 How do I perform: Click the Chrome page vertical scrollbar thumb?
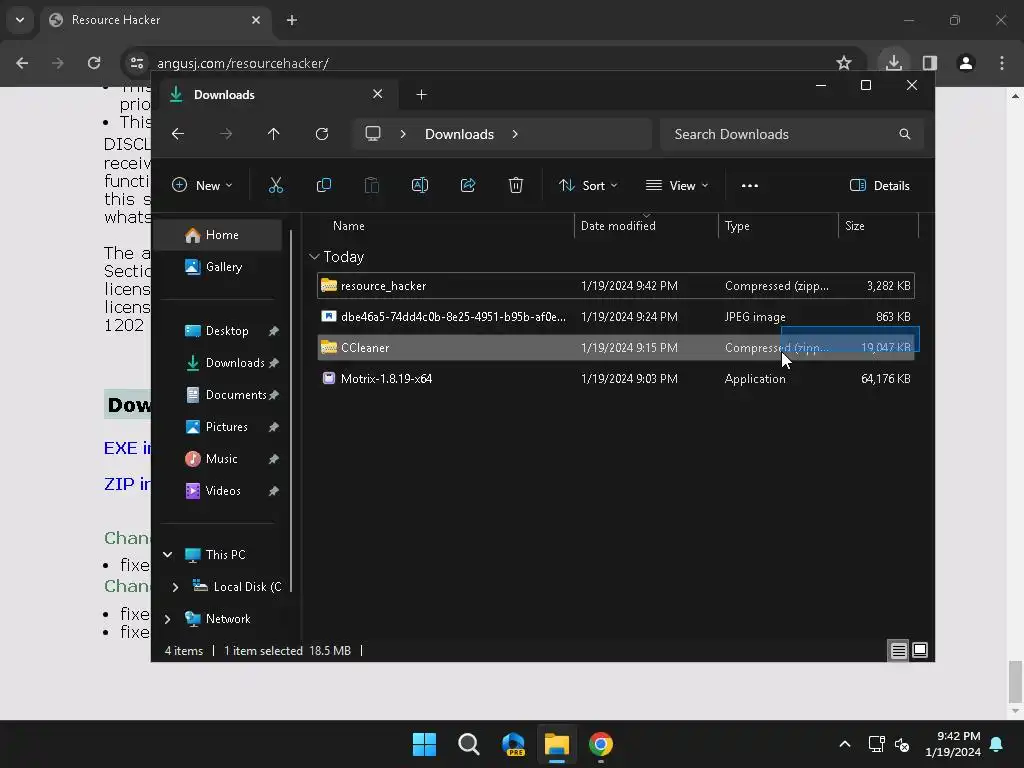(x=1015, y=680)
